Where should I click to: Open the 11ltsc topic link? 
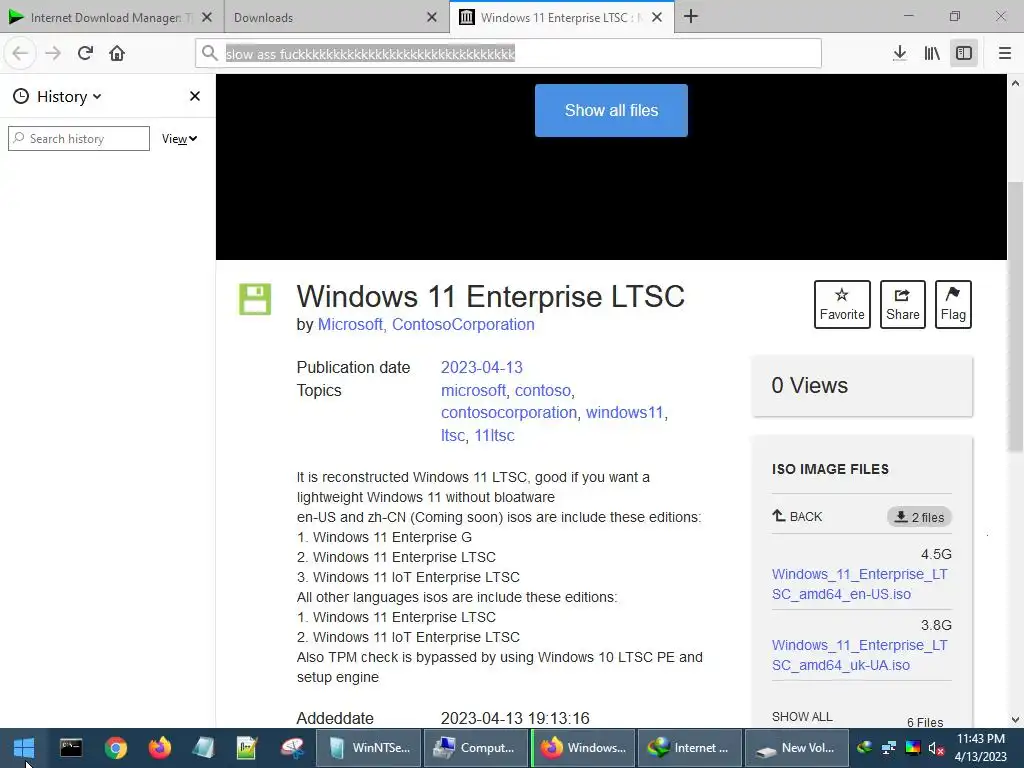point(494,436)
